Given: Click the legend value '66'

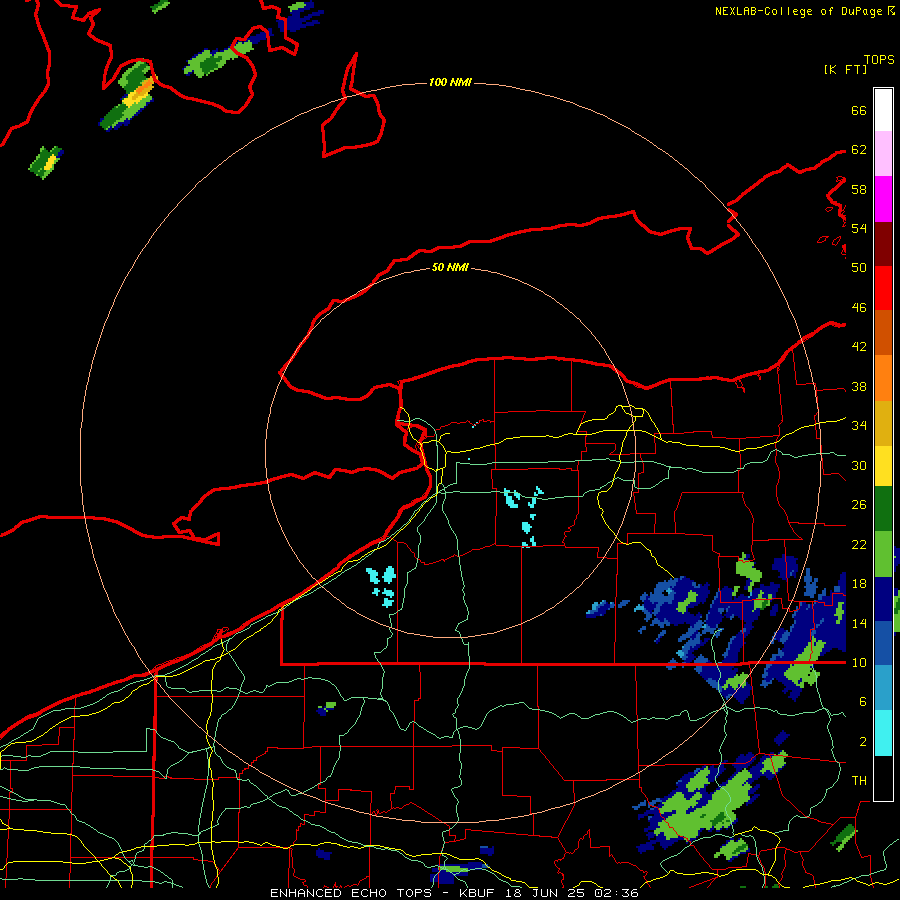Looking at the screenshot, I should coord(859,110).
